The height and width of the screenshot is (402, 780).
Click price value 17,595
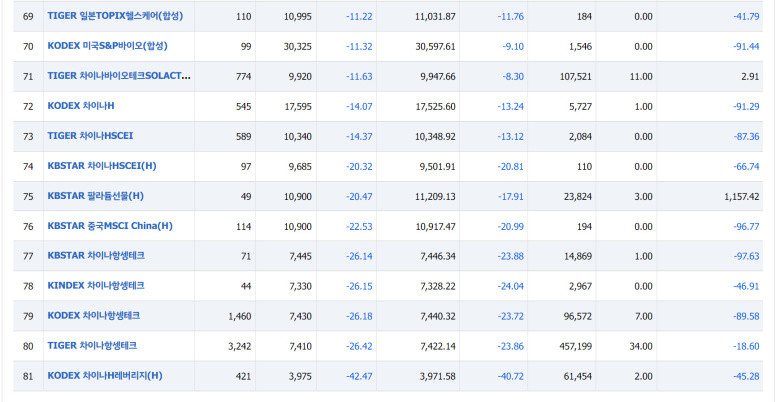[x=298, y=106]
